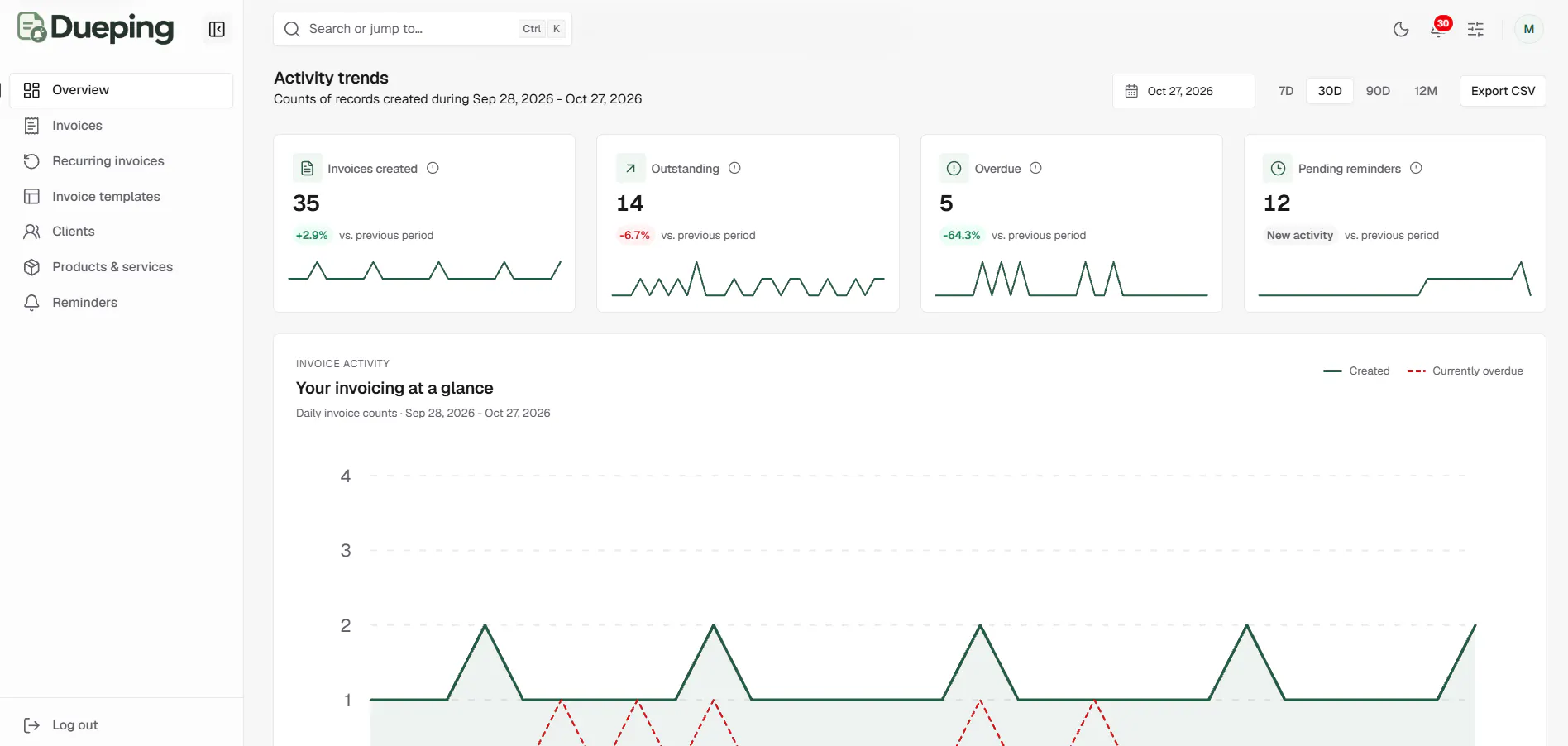Click the Overdue card sparkline
This screenshot has height=746, width=1568.
tap(1072, 279)
